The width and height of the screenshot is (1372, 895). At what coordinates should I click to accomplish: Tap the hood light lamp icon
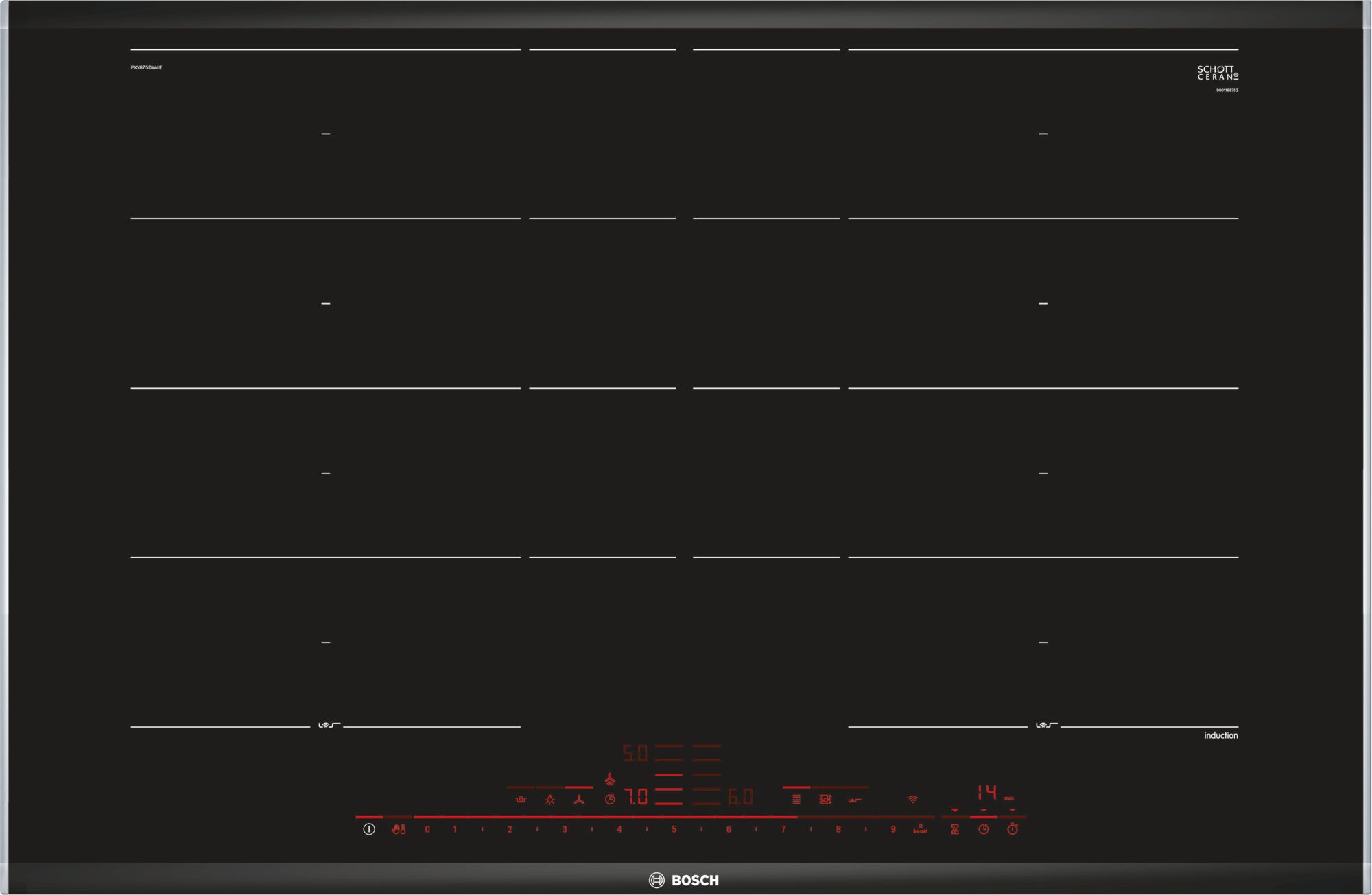click(549, 800)
